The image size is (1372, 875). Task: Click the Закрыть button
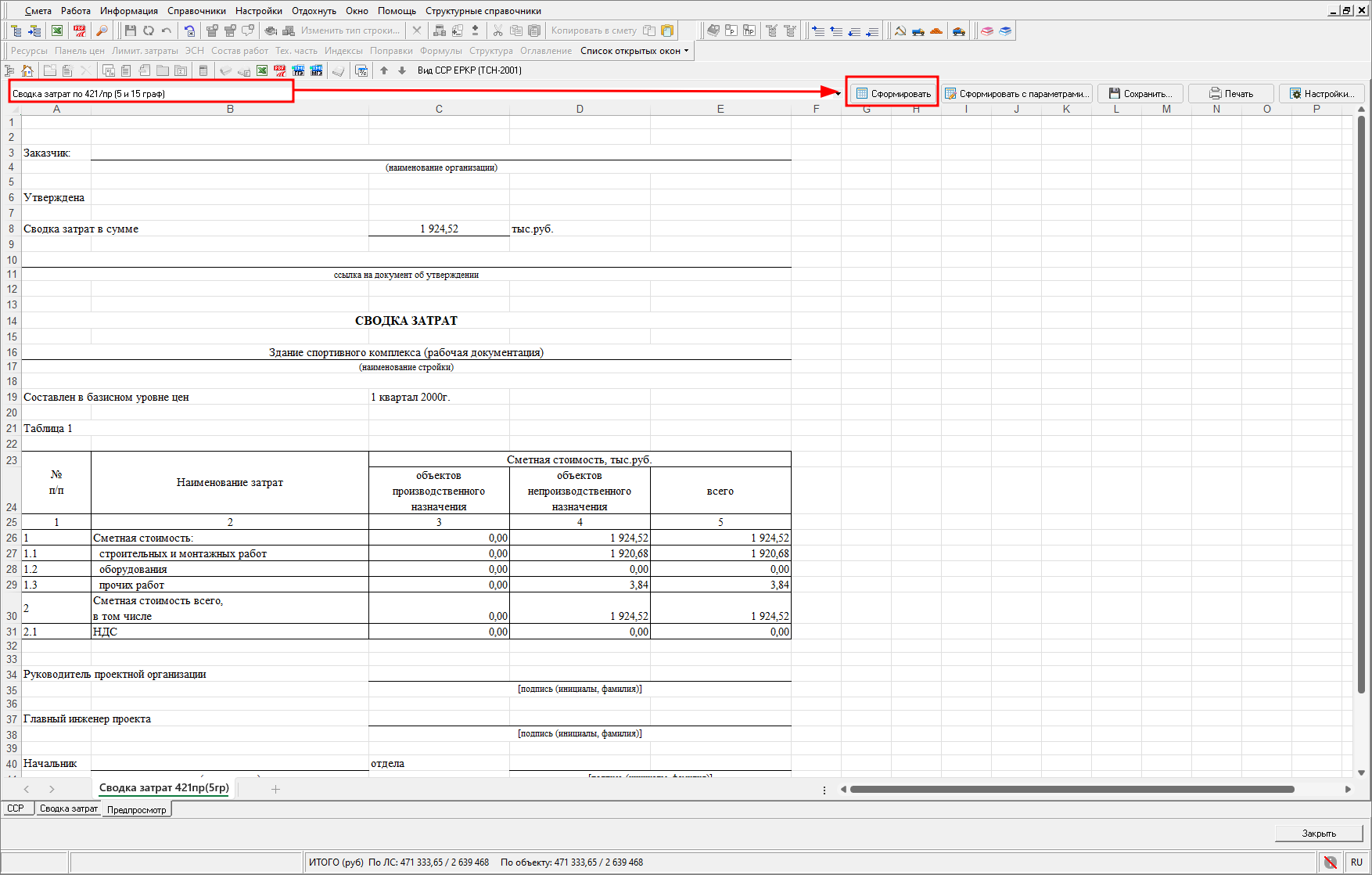(x=1319, y=833)
